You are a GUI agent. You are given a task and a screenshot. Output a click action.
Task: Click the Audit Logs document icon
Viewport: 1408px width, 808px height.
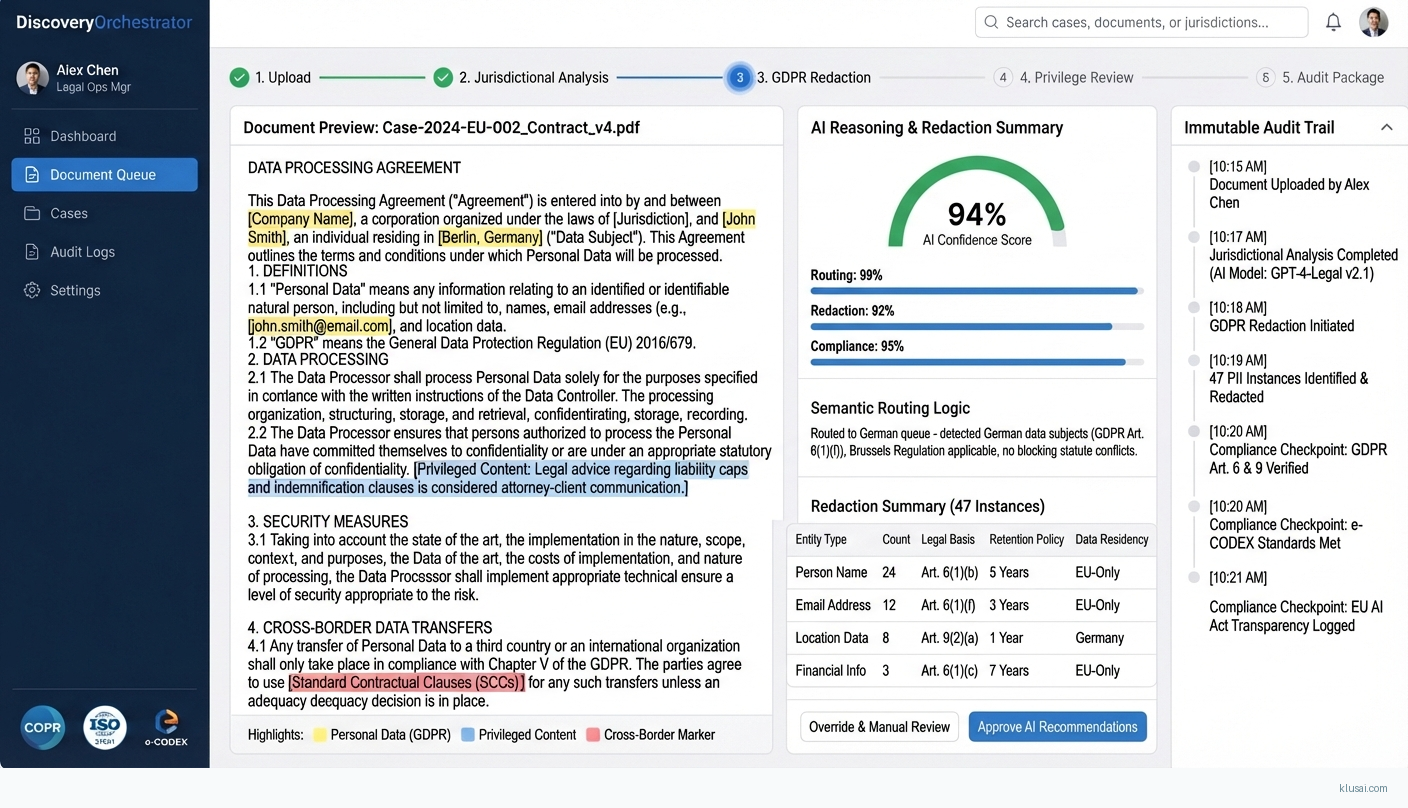(x=32, y=252)
